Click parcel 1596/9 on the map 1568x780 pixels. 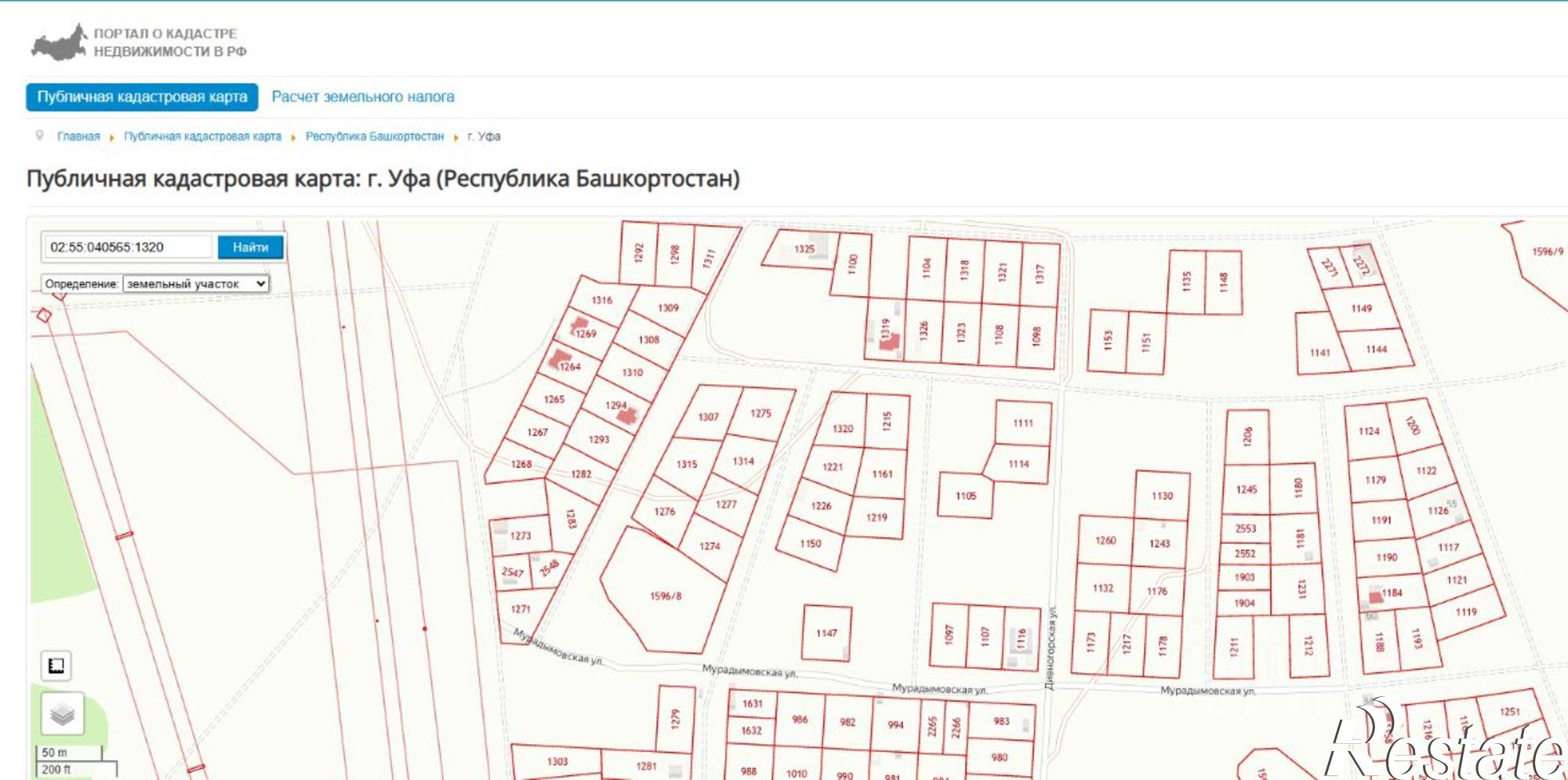click(1548, 252)
